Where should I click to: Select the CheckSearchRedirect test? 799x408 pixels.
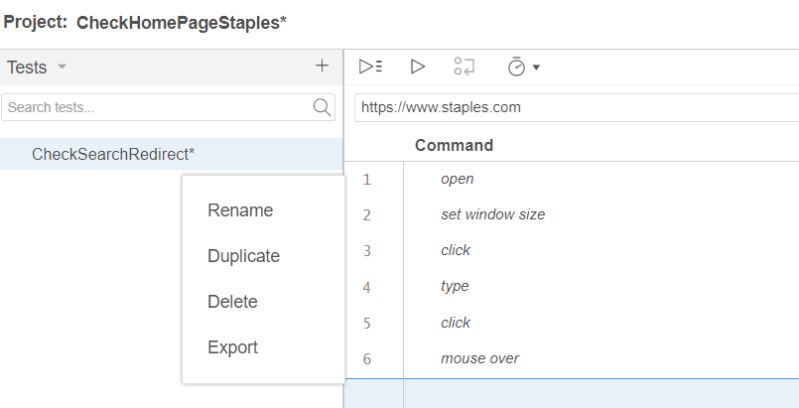pyautogui.click(x=113, y=154)
